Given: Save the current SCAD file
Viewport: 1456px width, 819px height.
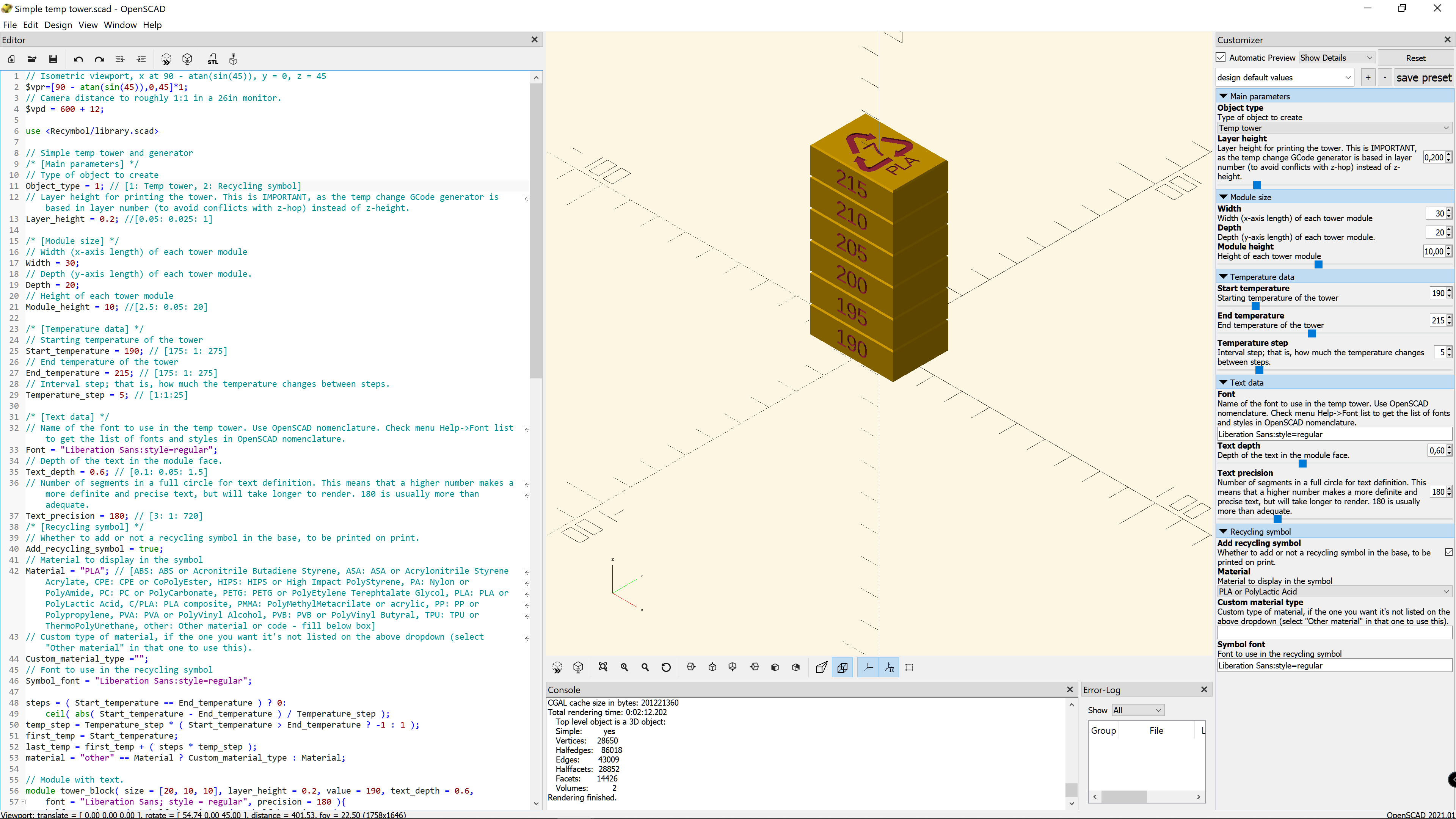Looking at the screenshot, I should [53, 59].
